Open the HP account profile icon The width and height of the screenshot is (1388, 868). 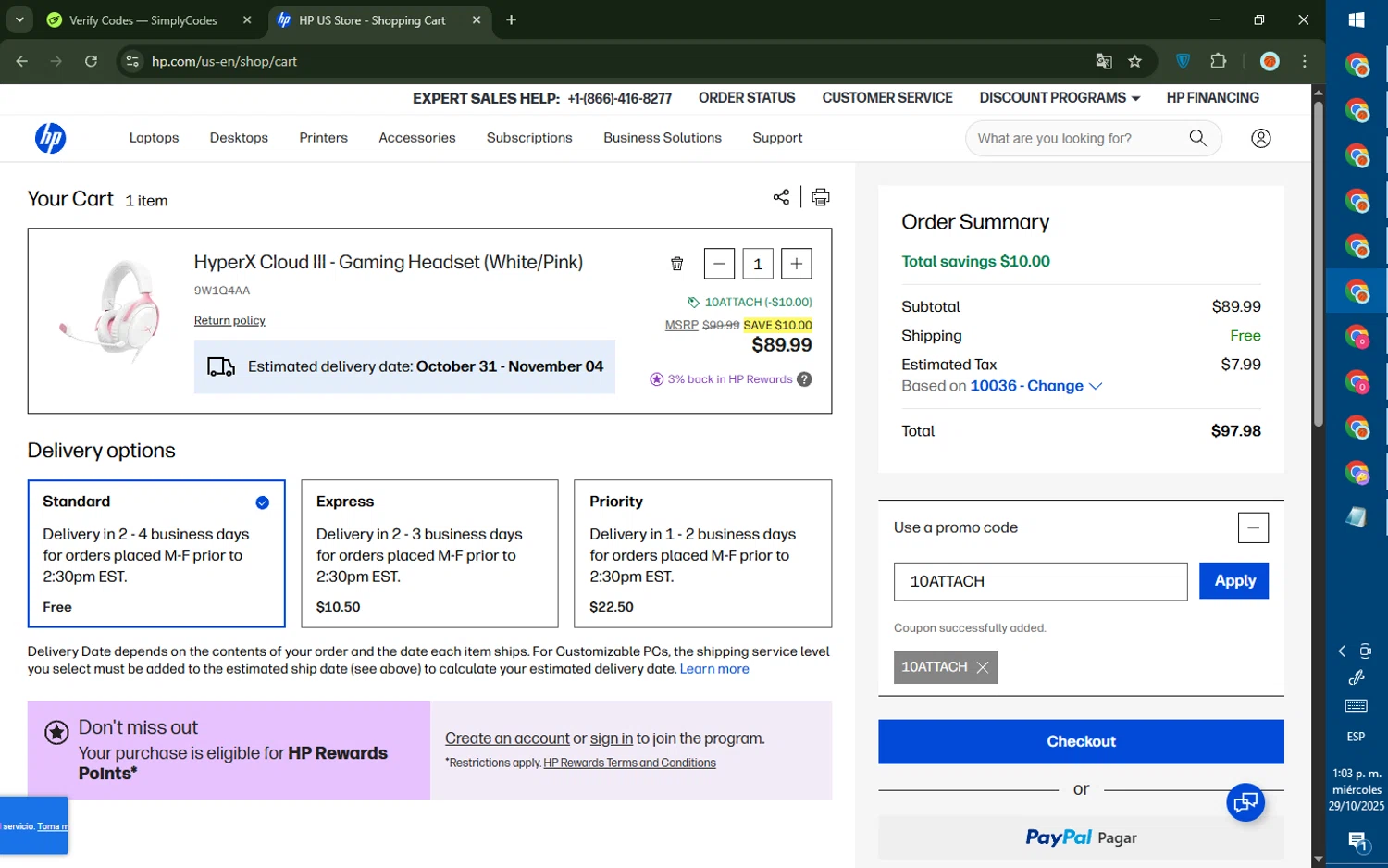pyautogui.click(x=1260, y=138)
